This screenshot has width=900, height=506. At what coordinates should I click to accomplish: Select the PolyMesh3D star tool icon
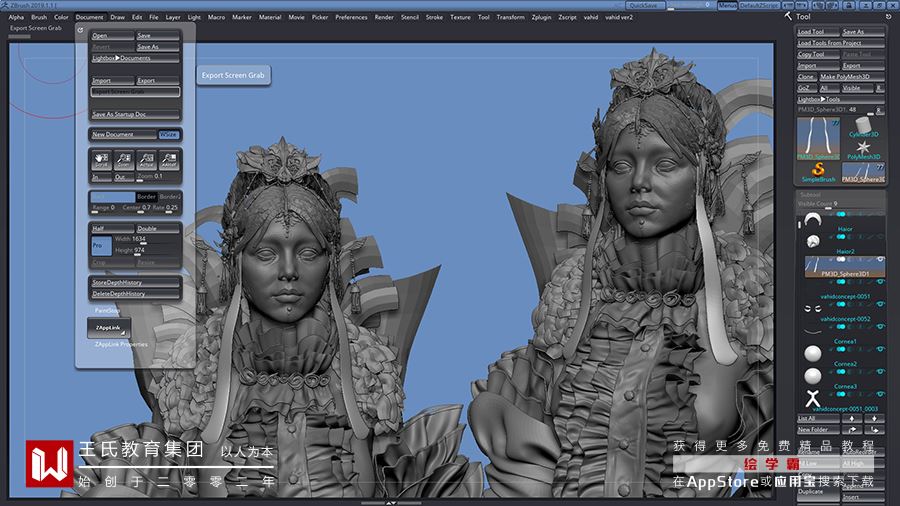pyautogui.click(x=863, y=150)
